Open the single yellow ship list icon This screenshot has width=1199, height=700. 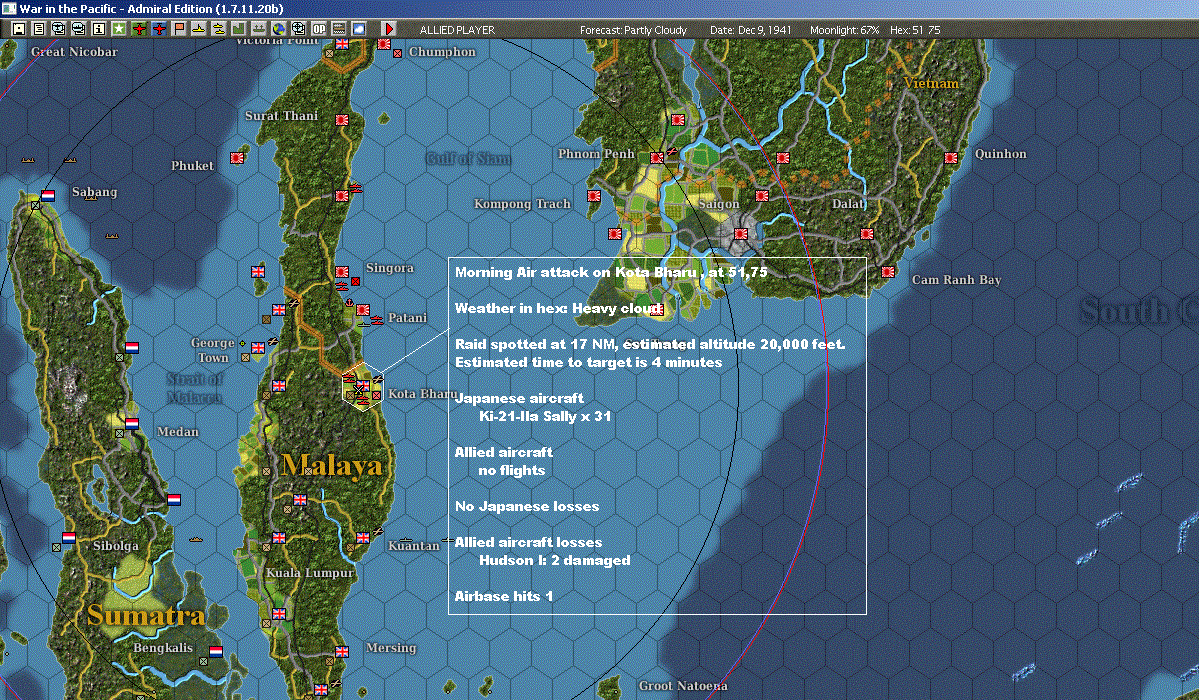tap(199, 29)
